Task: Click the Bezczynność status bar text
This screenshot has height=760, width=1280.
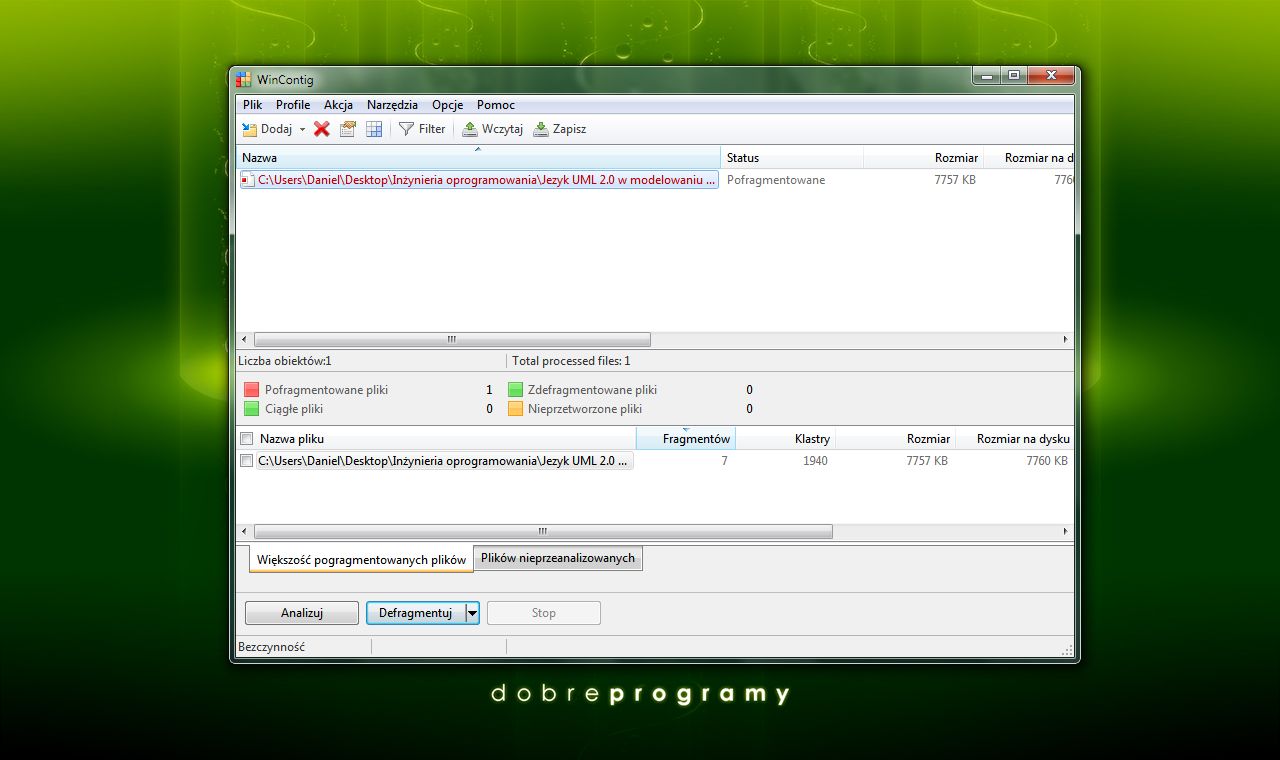Action: click(x=272, y=647)
